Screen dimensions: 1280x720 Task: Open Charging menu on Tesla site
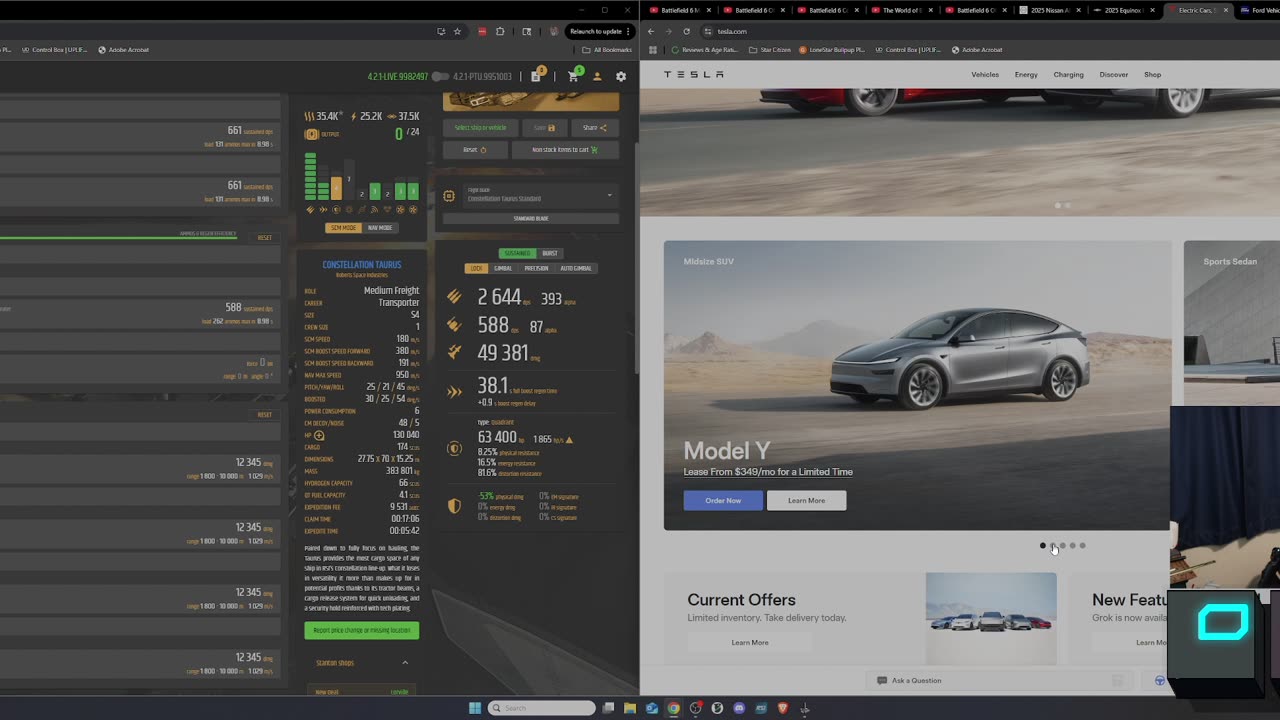tap(1068, 75)
